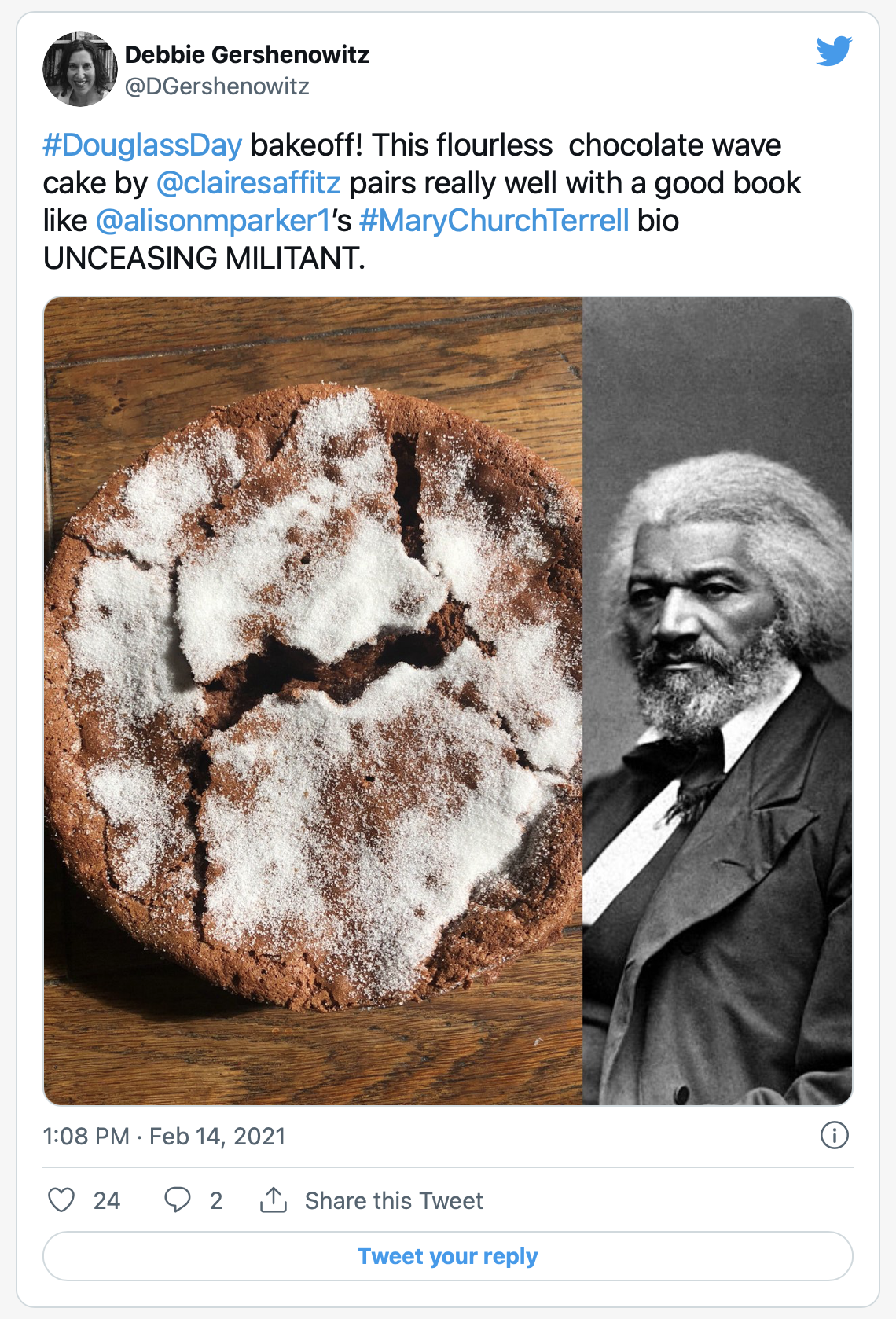This screenshot has width=896, height=1319.
Task: Open the #DouglassDay hashtag
Action: click(x=142, y=145)
